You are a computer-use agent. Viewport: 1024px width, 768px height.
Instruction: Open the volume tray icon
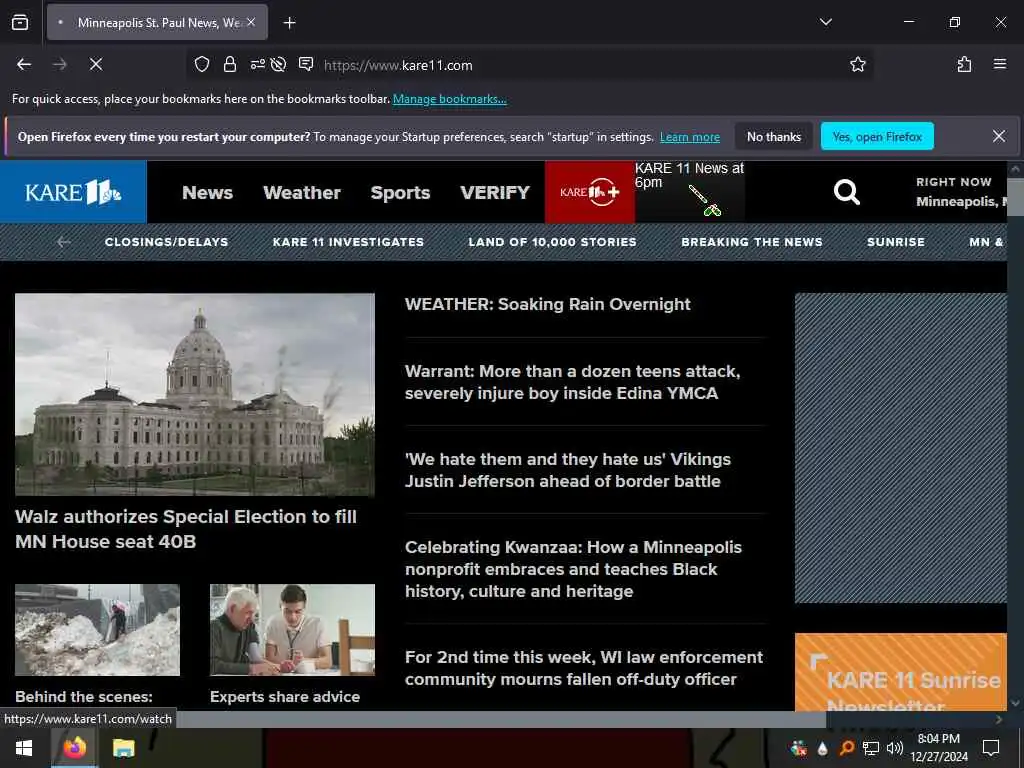[895, 748]
